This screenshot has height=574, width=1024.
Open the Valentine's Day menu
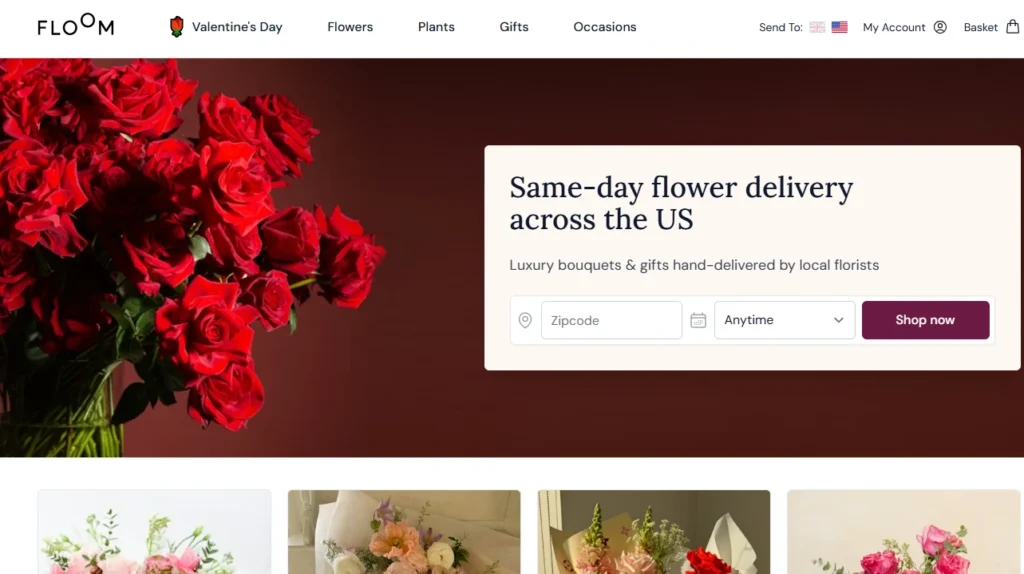tap(237, 27)
